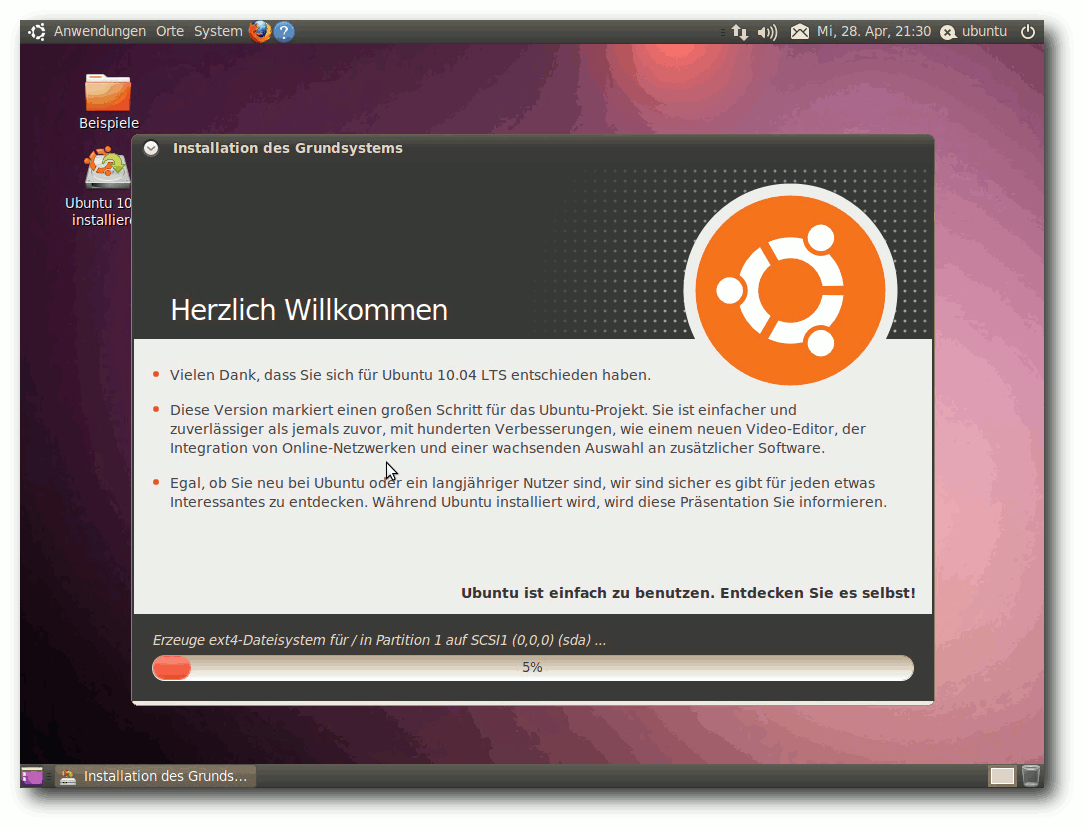
Task: Toggle show desktop button in bottom panel
Action: point(32,776)
